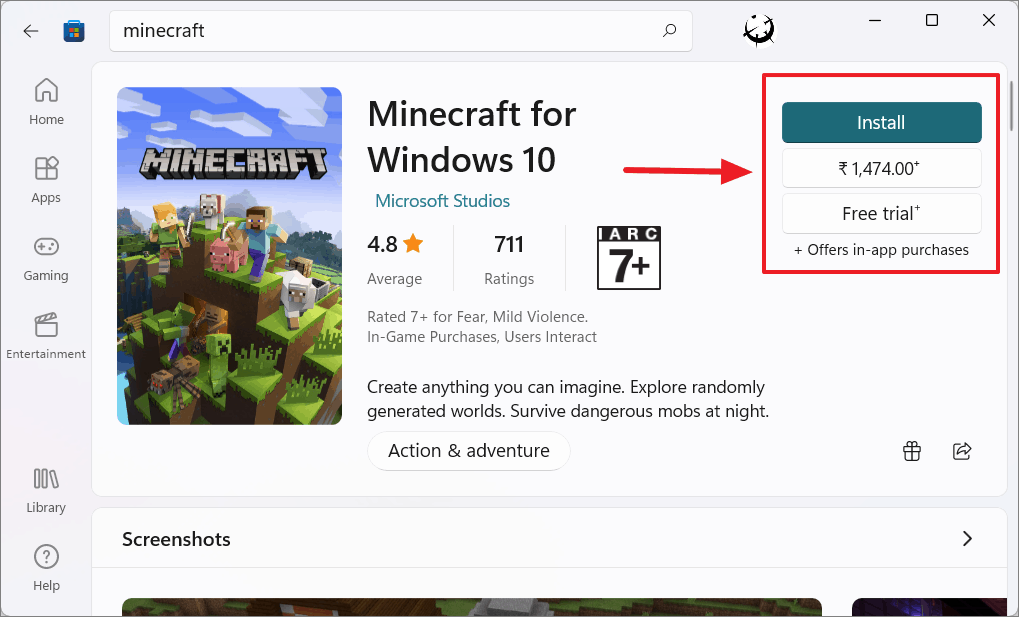Open the Help sidebar icon
This screenshot has height=617, width=1019.
pos(45,558)
